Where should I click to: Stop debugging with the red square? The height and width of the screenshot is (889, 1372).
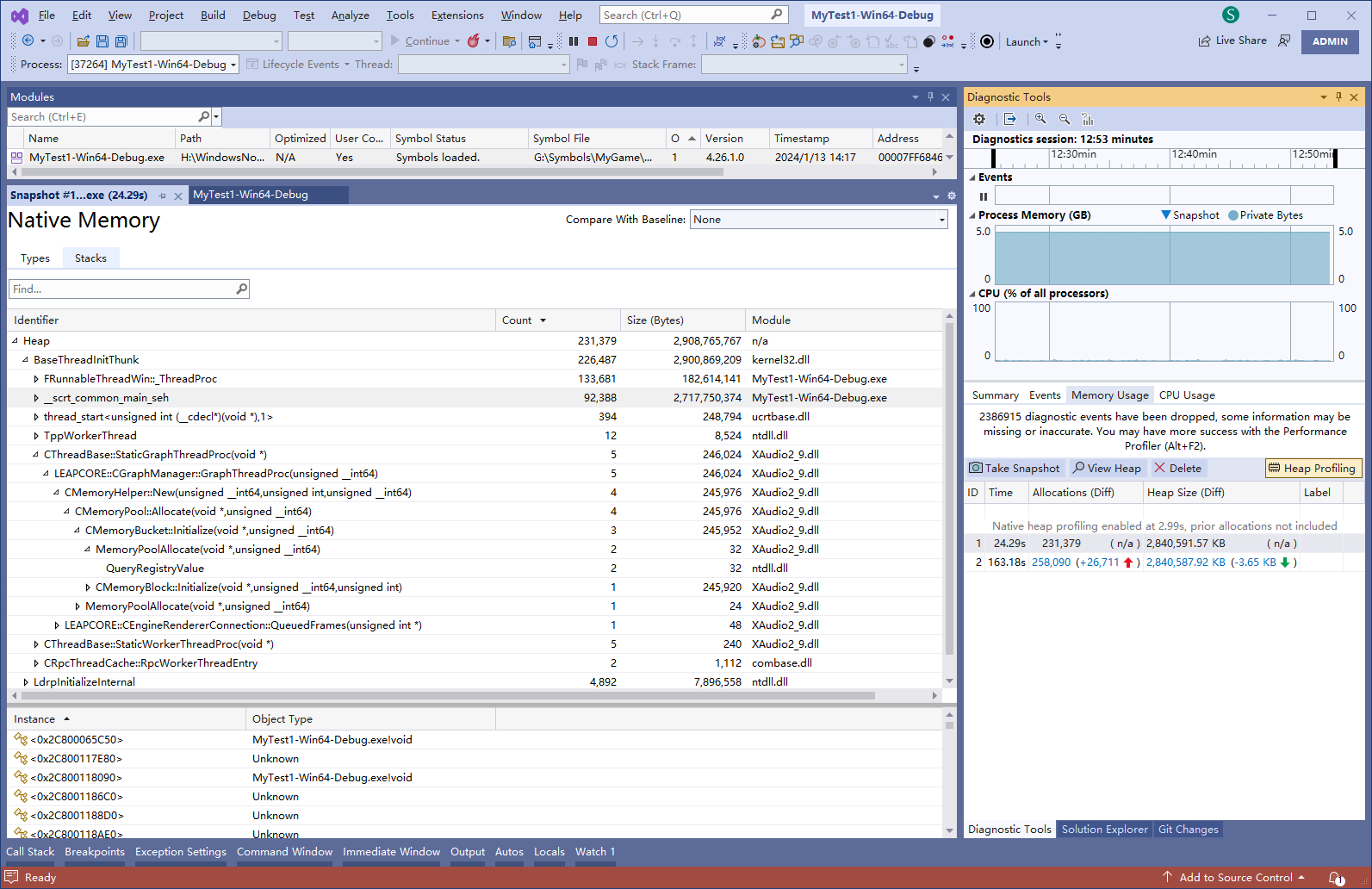(593, 40)
